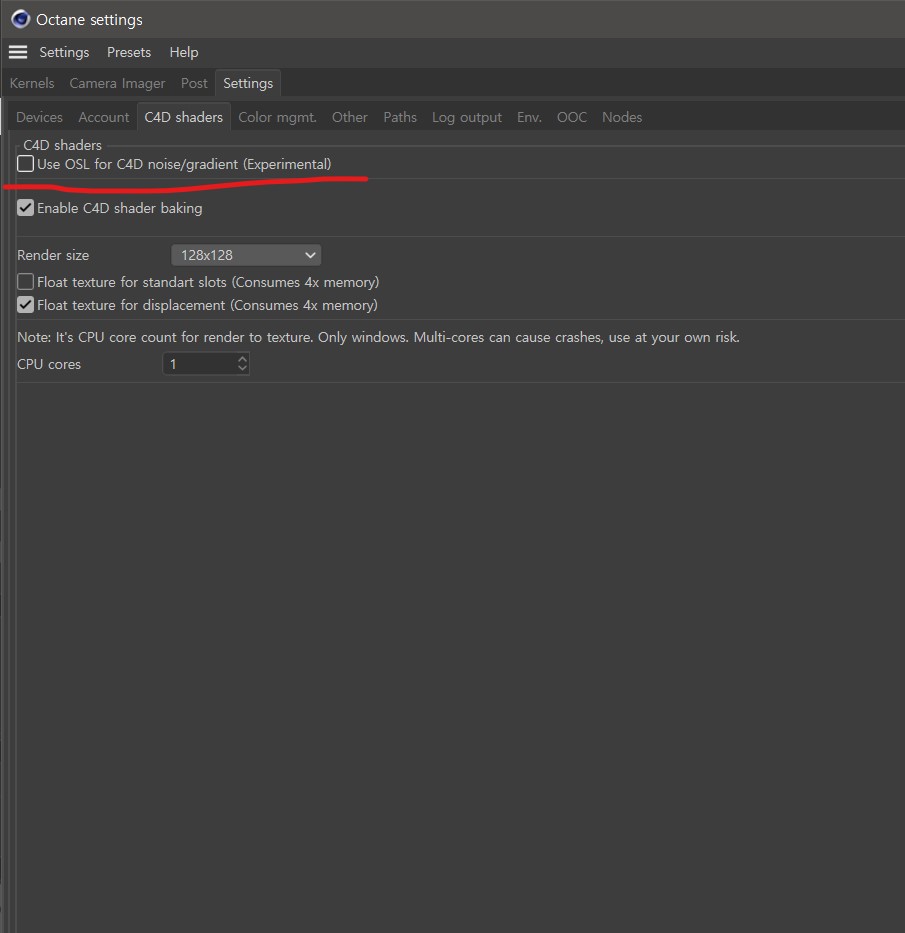Click the Render size label
905x933 pixels.
tap(53, 255)
